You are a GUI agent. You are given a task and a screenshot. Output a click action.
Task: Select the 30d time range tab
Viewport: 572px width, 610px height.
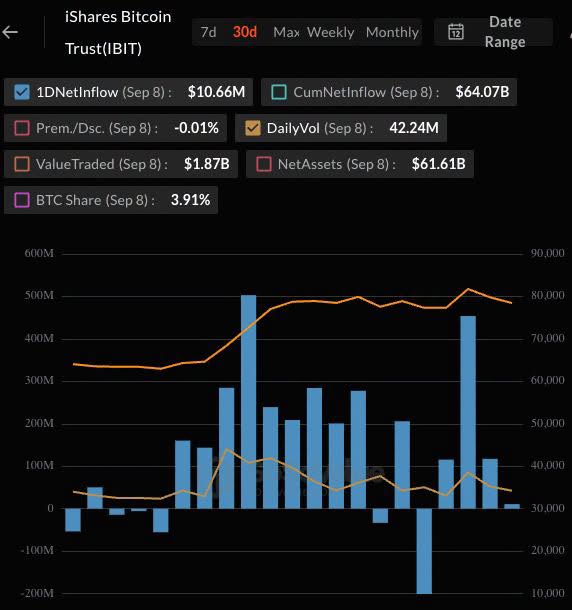pyautogui.click(x=245, y=32)
